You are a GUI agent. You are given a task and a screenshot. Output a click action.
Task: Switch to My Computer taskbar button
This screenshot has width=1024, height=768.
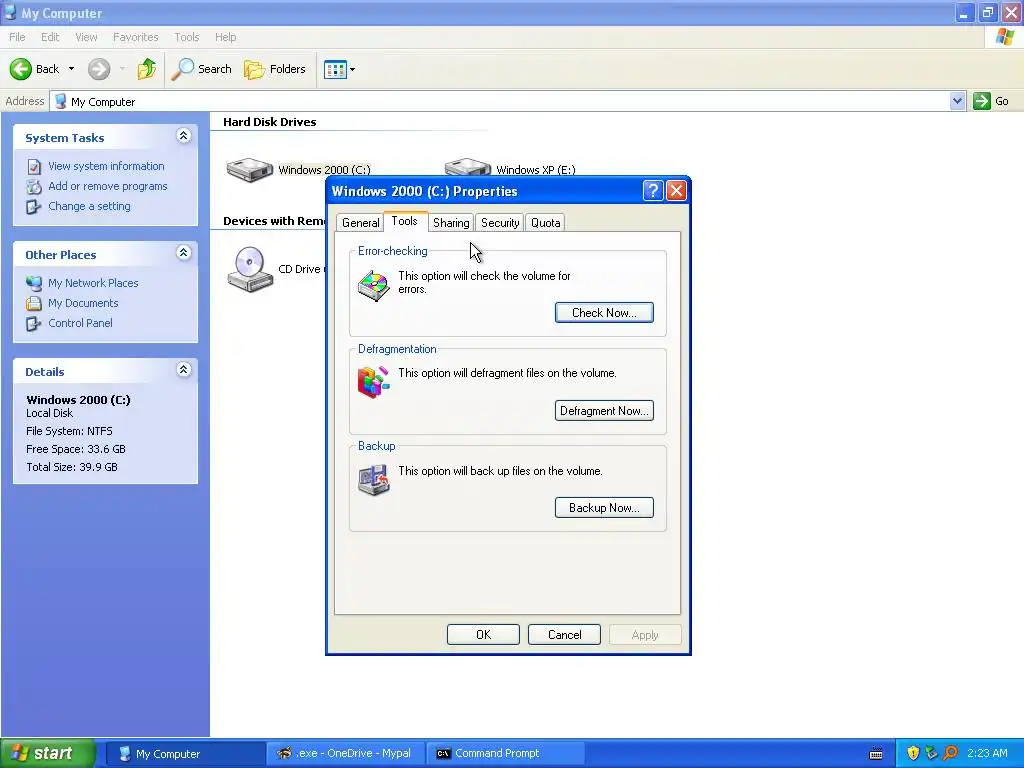click(x=184, y=753)
